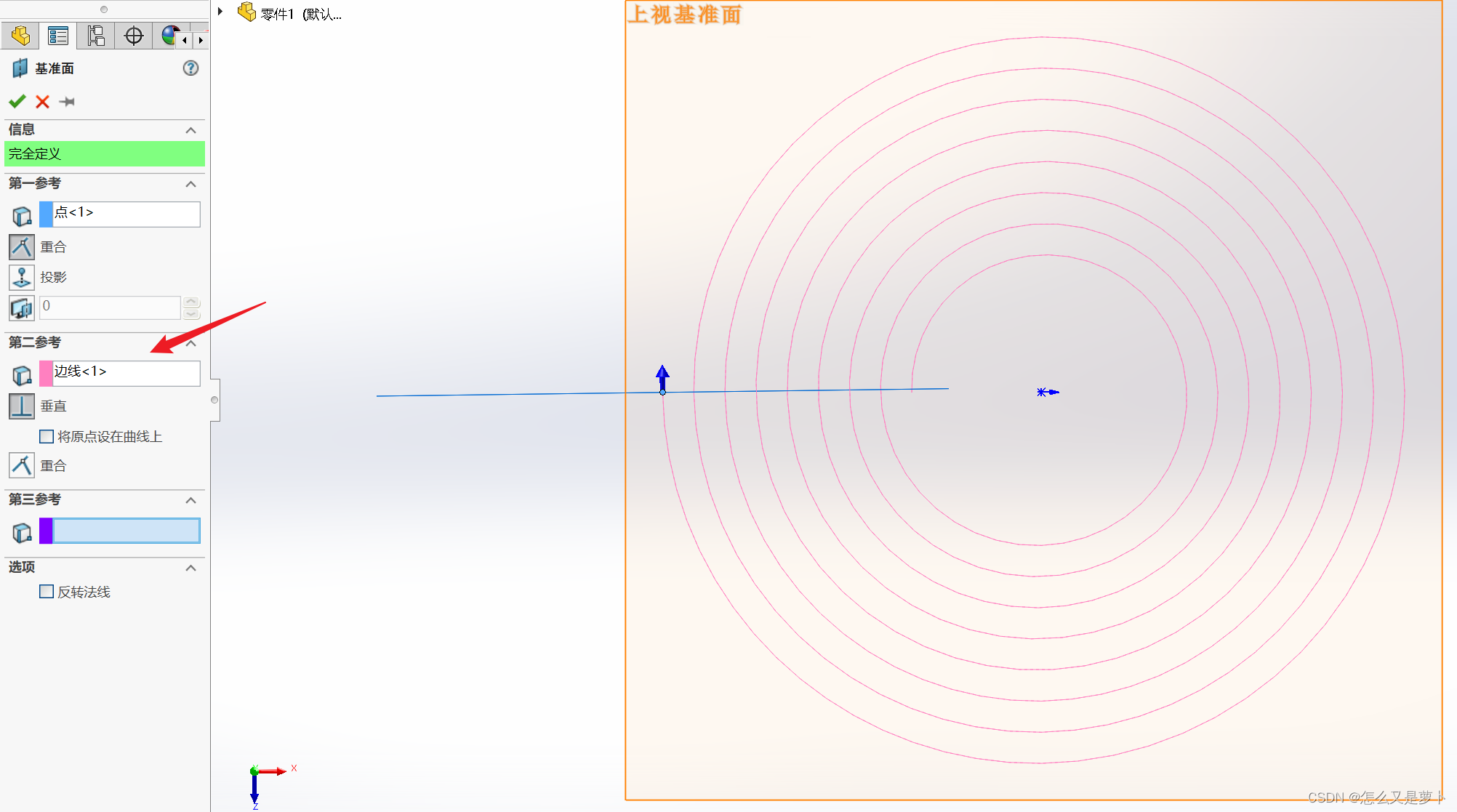1457x812 pixels.
Task: Switch to the PropertyManager tab
Action: 57,36
